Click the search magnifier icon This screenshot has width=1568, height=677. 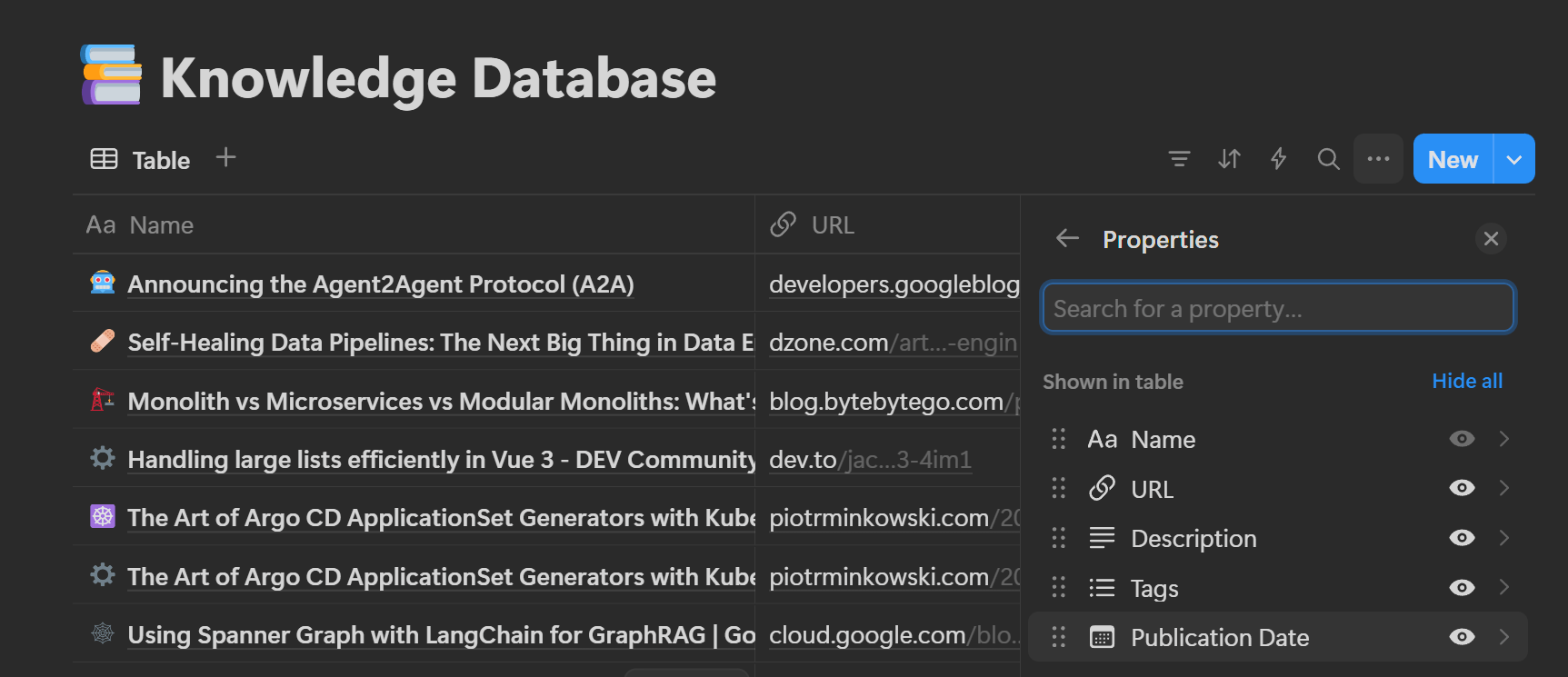click(x=1328, y=159)
